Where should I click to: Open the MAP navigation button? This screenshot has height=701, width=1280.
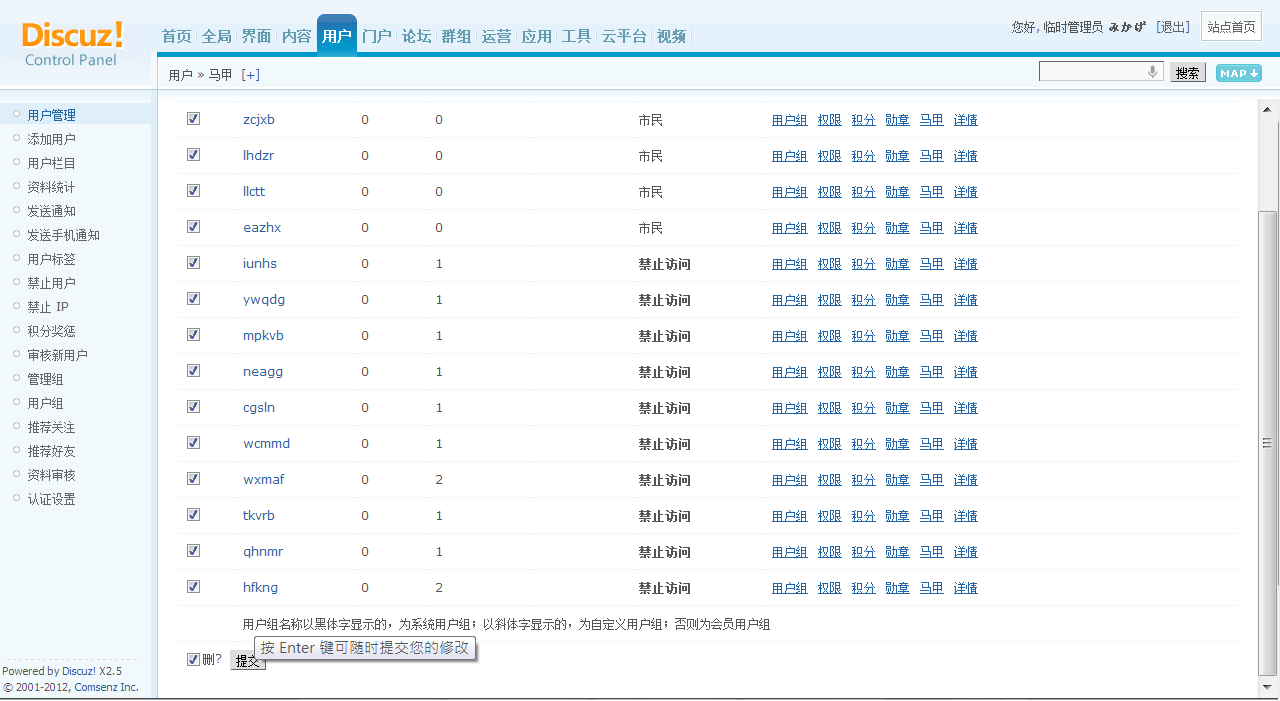coord(1238,73)
